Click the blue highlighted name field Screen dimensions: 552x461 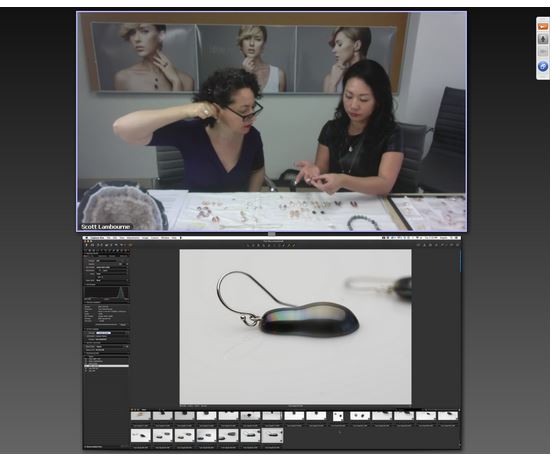point(104,333)
